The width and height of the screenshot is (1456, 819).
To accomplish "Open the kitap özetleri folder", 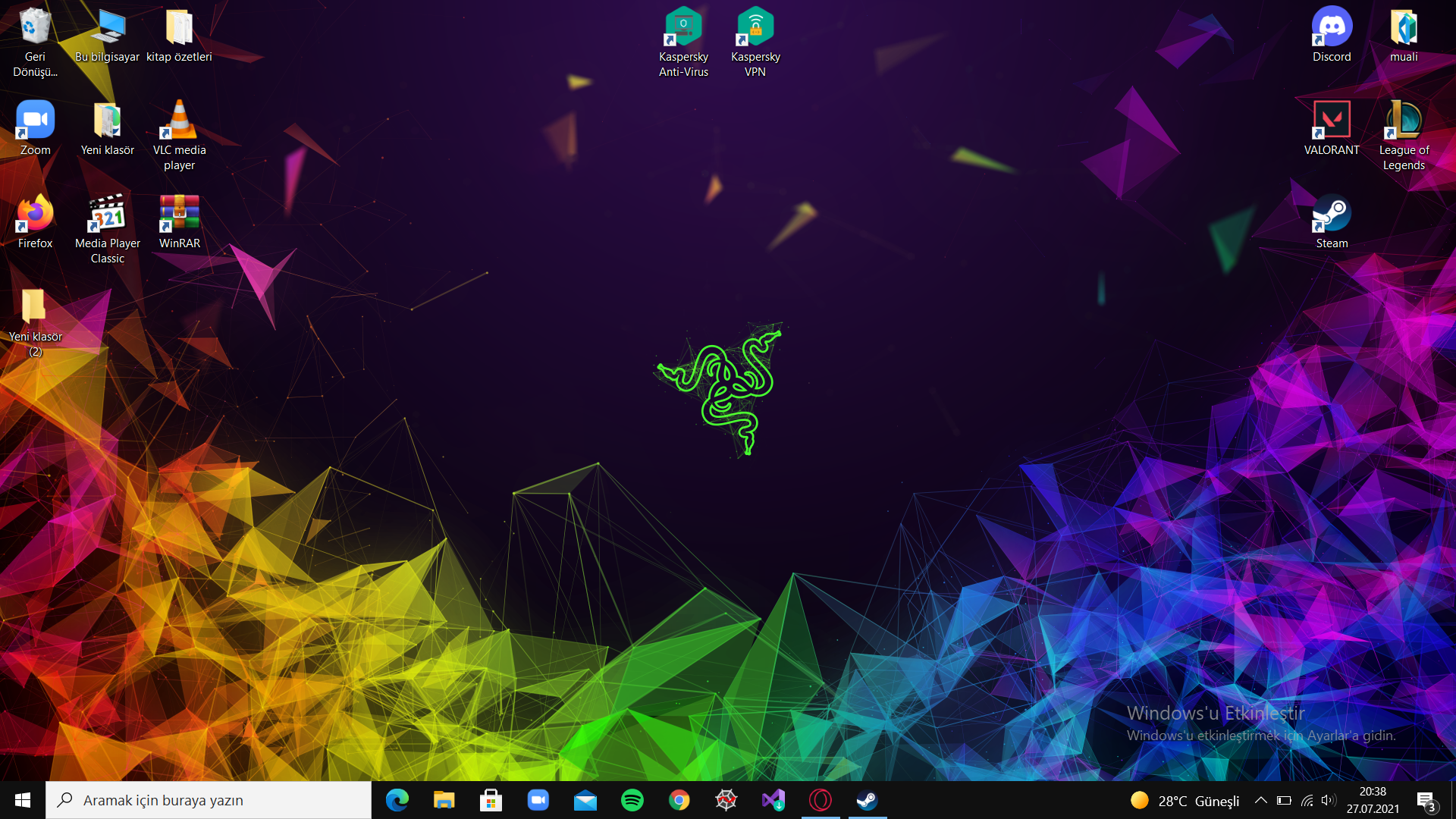I will click(179, 26).
